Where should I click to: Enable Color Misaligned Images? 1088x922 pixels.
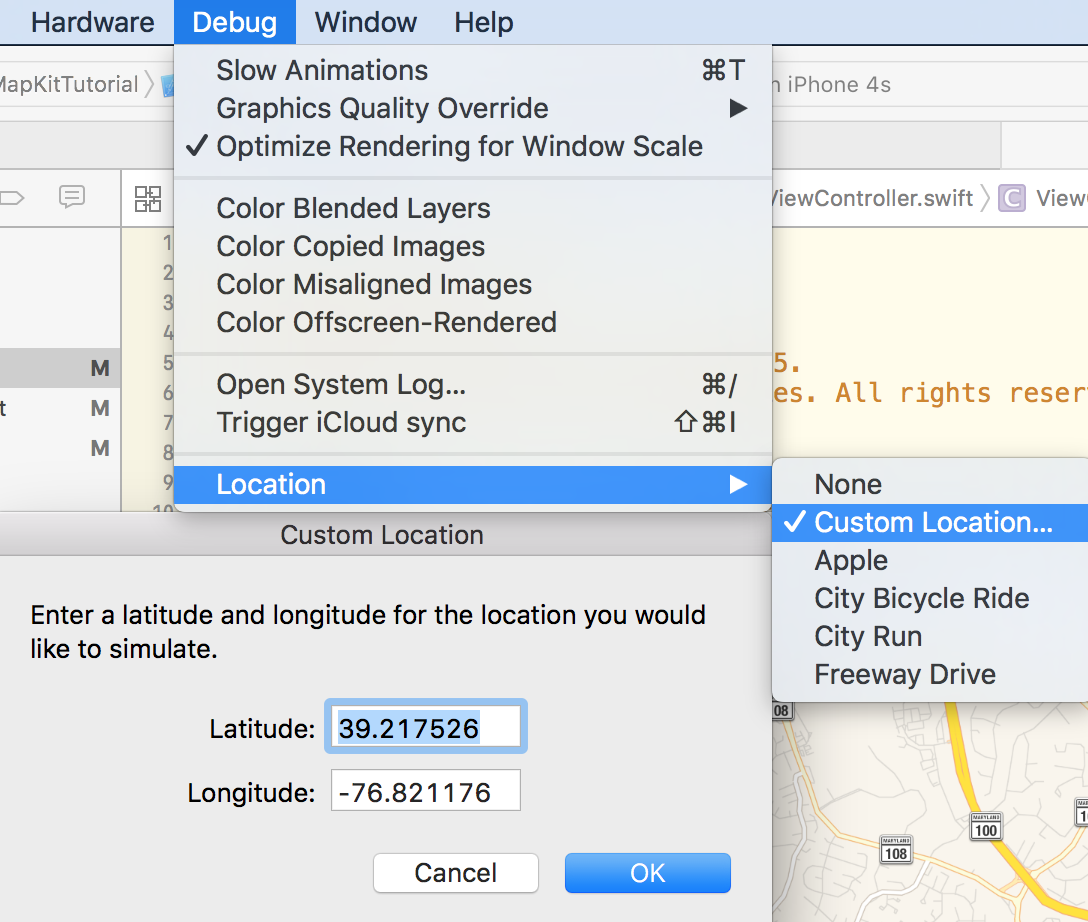(x=473, y=284)
